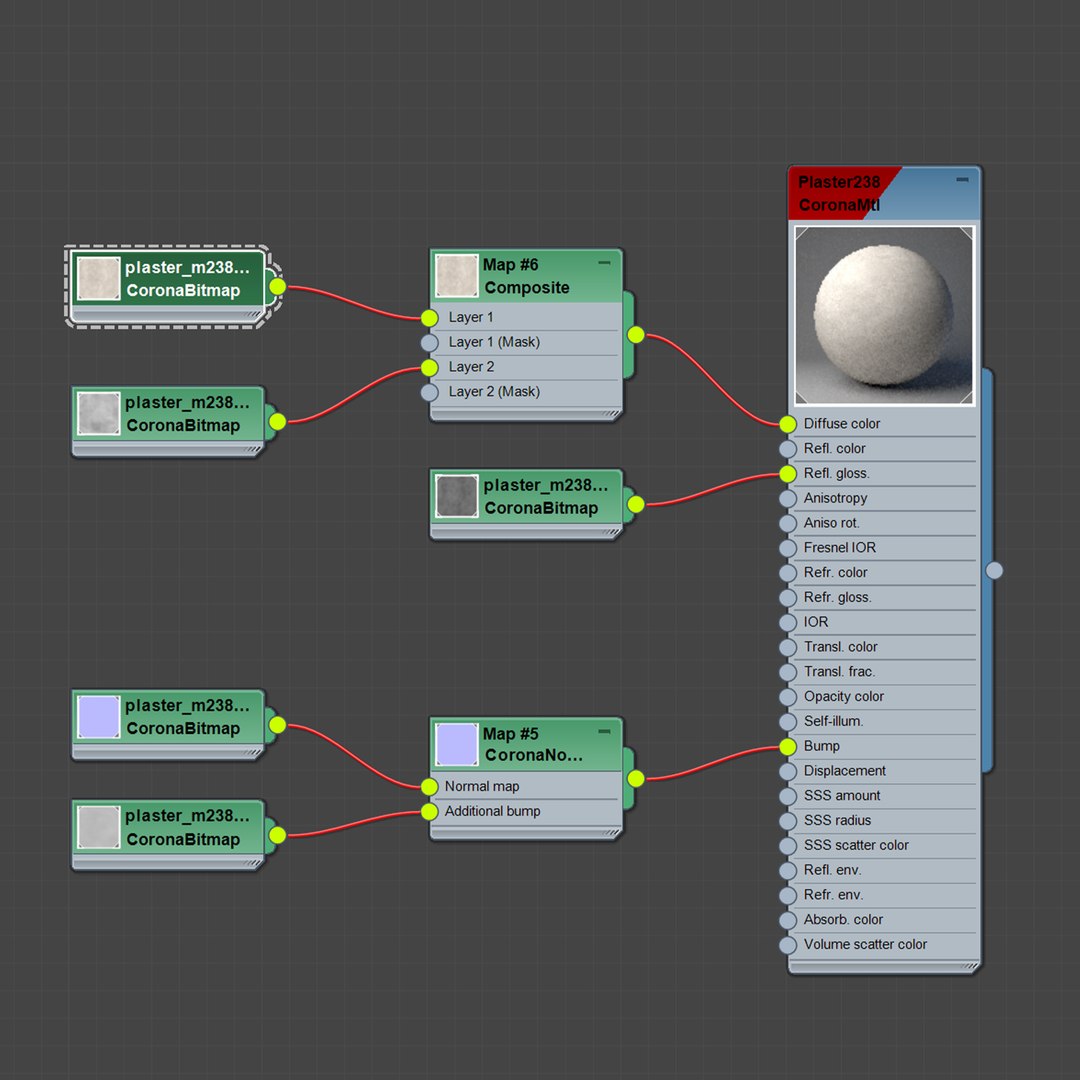Click the Refr. env. input socket

point(788,895)
